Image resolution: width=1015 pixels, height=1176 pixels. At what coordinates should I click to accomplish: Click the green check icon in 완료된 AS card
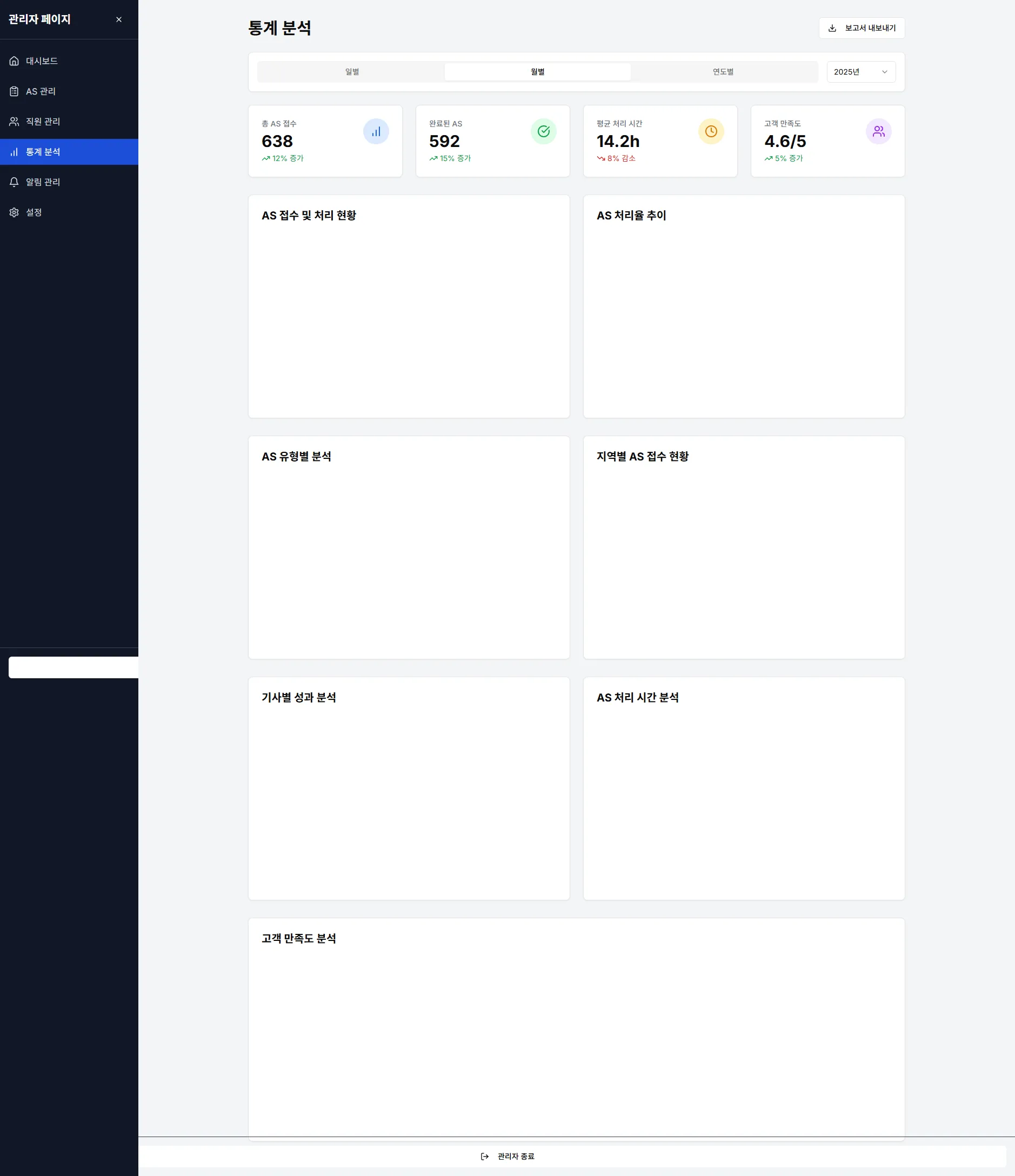[543, 132]
